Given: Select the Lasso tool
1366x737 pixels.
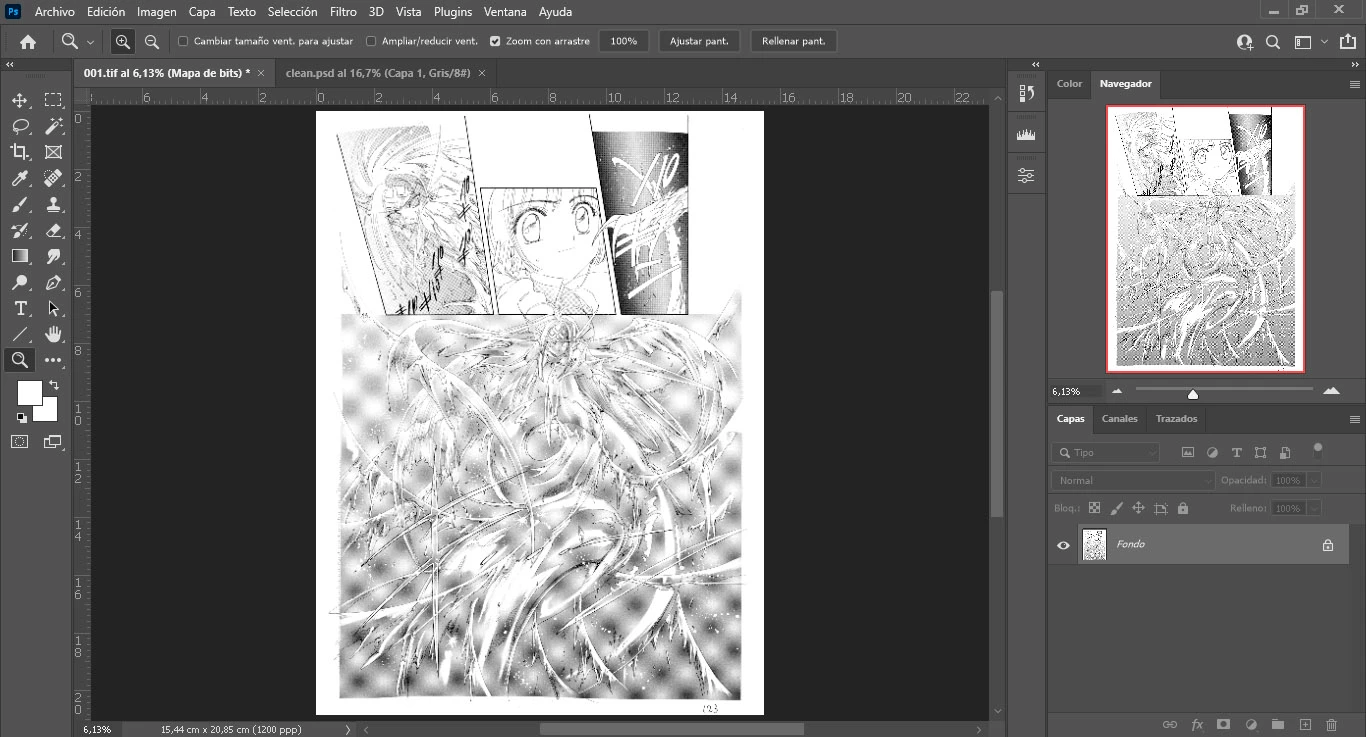Looking at the screenshot, I should coord(20,126).
